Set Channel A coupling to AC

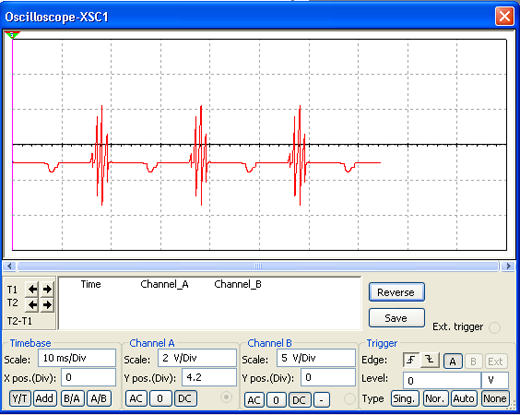click(136, 398)
